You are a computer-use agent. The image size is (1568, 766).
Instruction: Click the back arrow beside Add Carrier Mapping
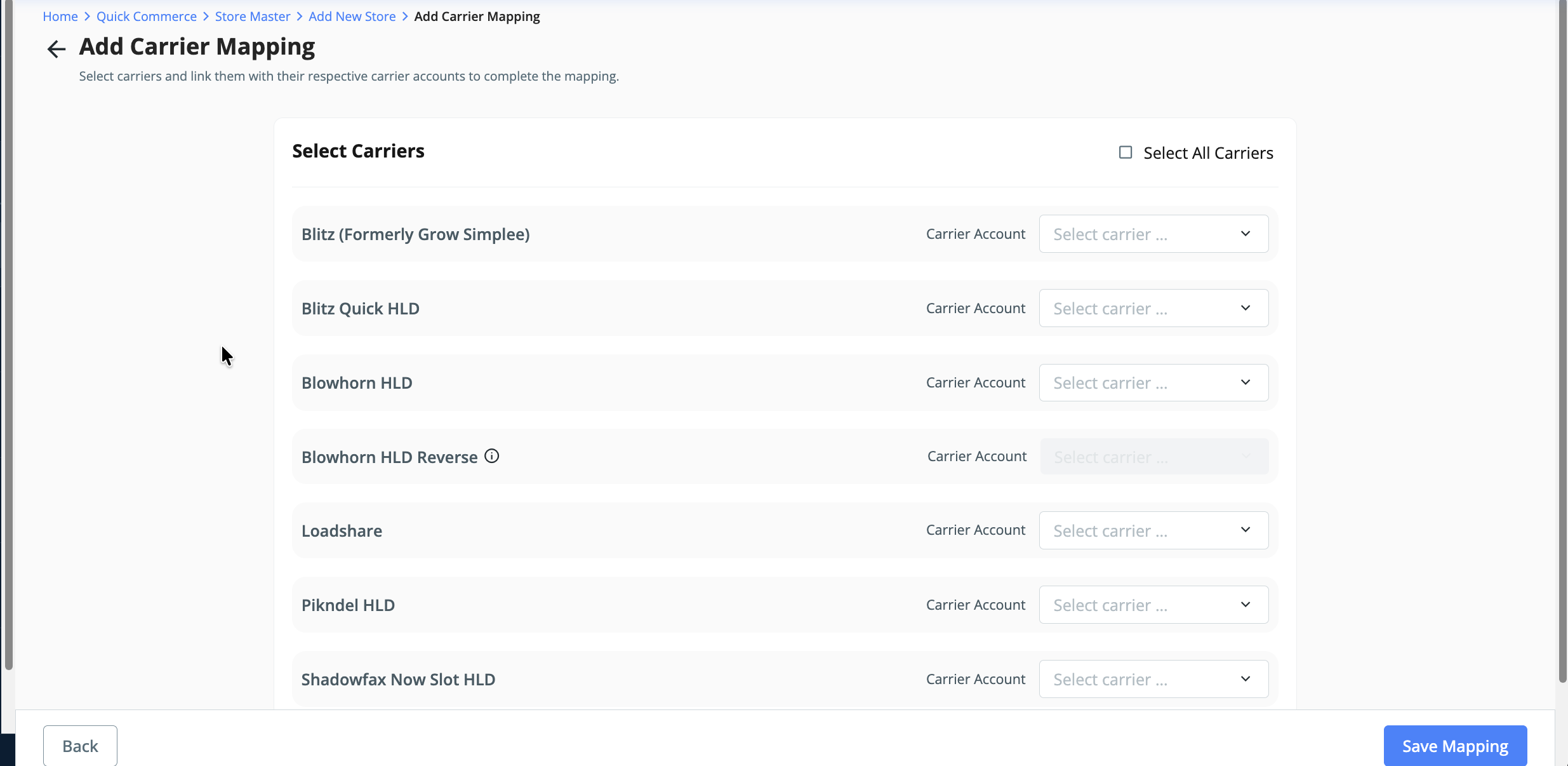coord(56,49)
